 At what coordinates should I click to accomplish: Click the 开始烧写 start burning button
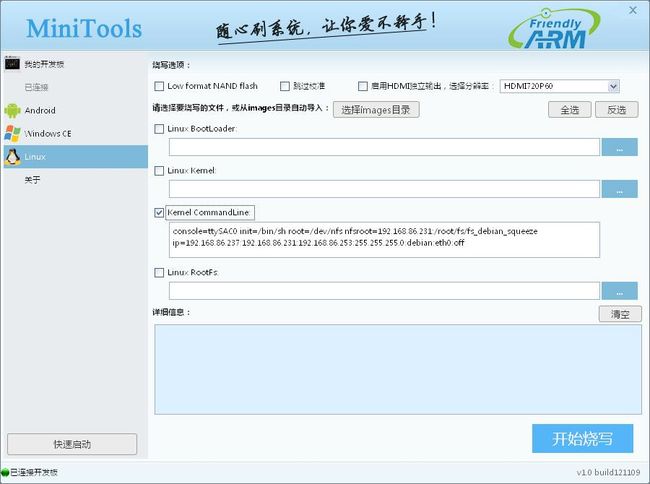pos(582,439)
